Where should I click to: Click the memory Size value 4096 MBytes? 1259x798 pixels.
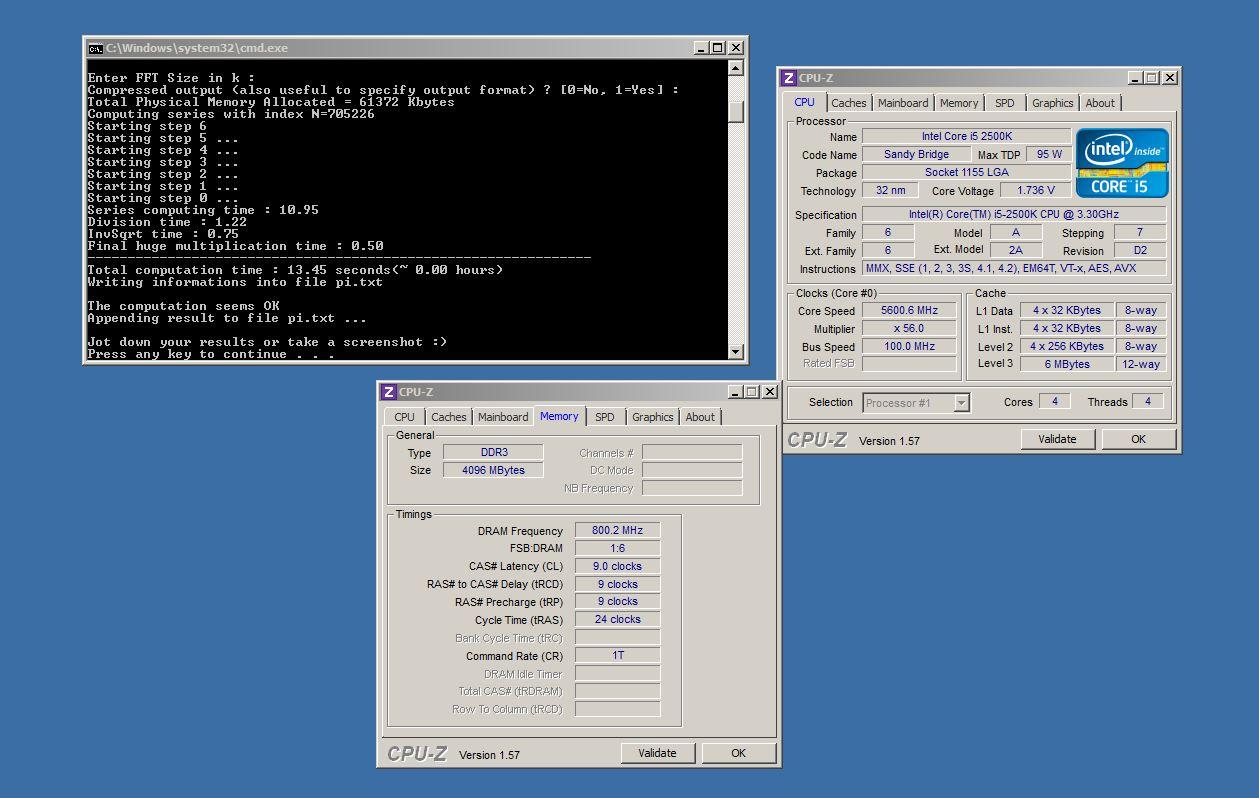(492, 471)
